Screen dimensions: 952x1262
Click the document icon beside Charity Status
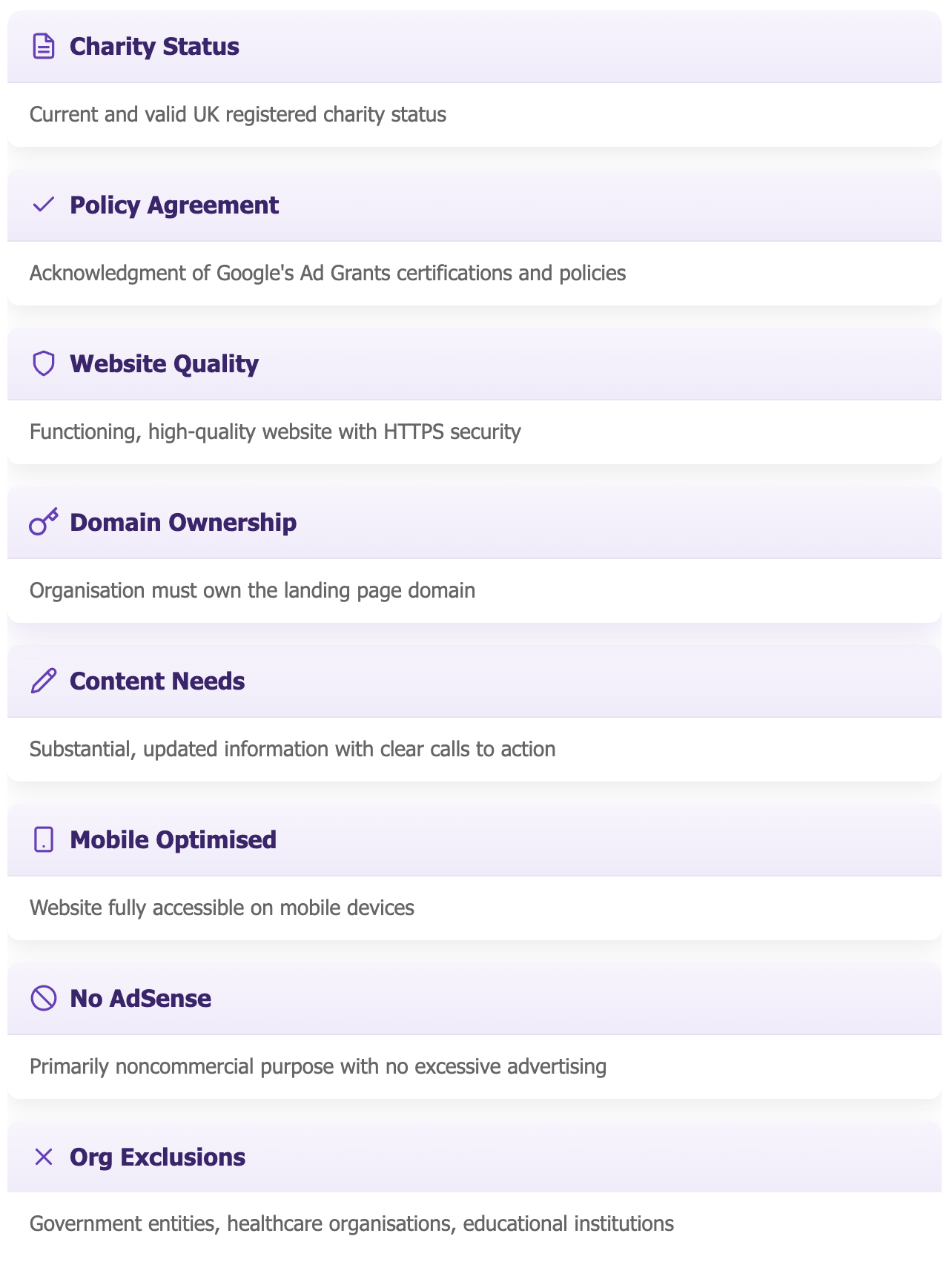pos(44,46)
